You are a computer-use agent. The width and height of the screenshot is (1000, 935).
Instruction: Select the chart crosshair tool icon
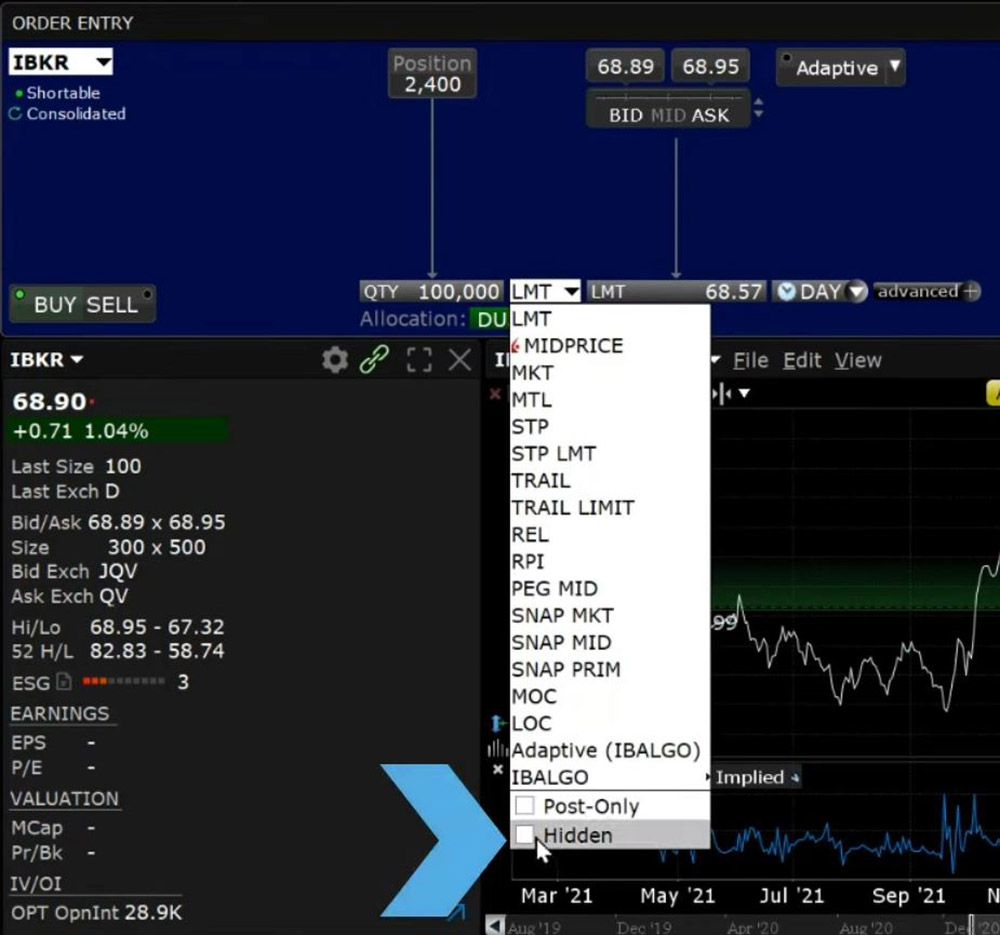721,394
